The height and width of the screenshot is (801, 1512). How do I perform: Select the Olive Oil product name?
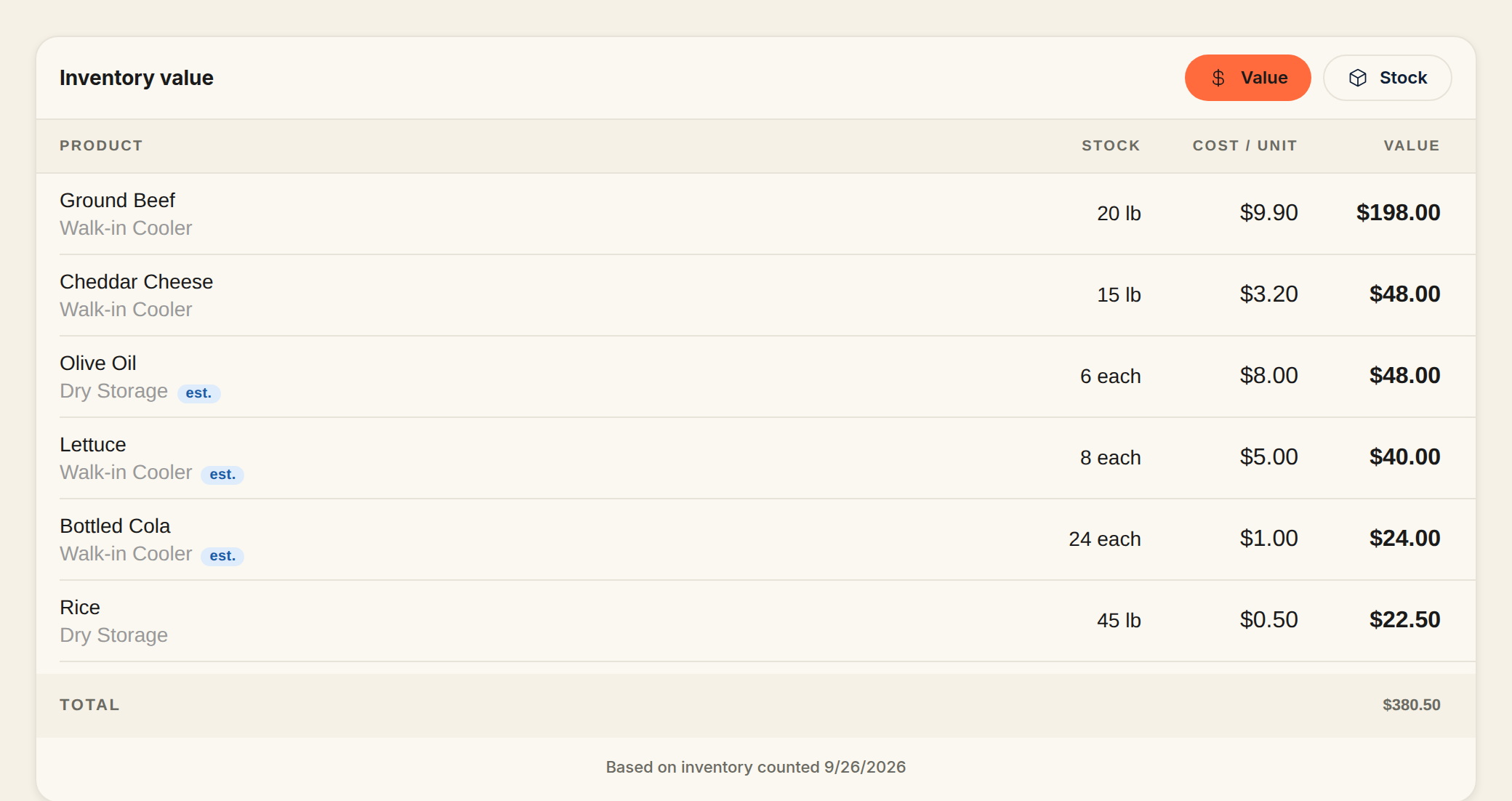click(98, 363)
